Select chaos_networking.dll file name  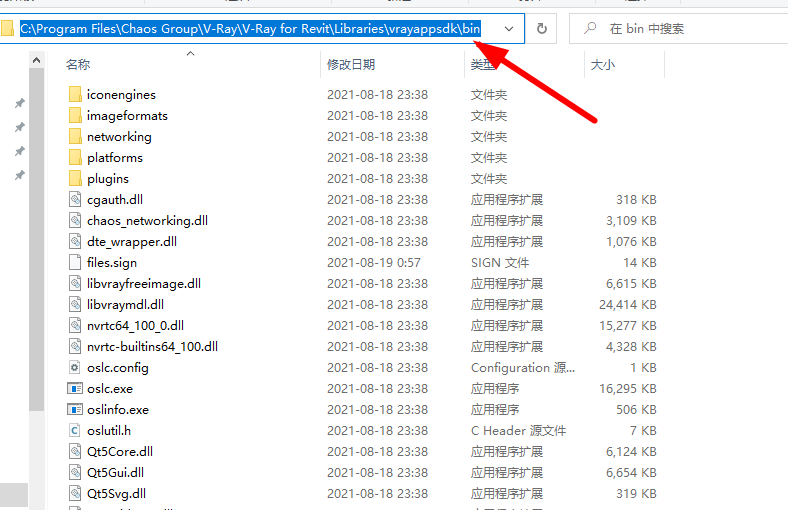tap(147, 221)
